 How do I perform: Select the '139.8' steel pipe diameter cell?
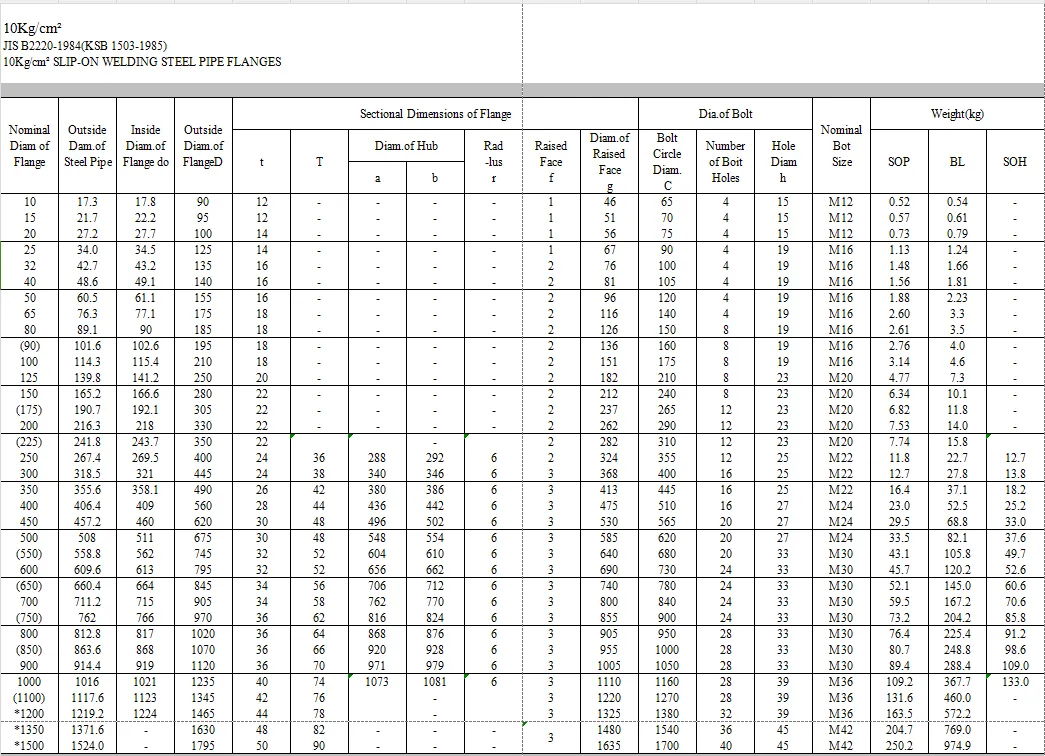87,378
